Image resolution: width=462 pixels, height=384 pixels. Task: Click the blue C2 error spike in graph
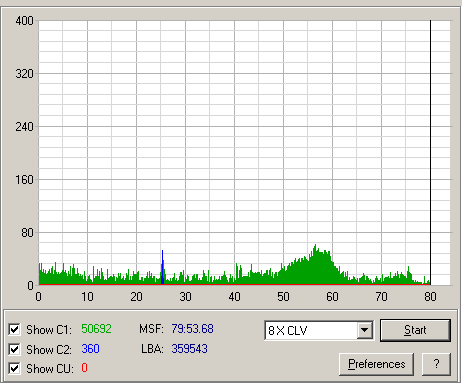[x=162, y=267]
